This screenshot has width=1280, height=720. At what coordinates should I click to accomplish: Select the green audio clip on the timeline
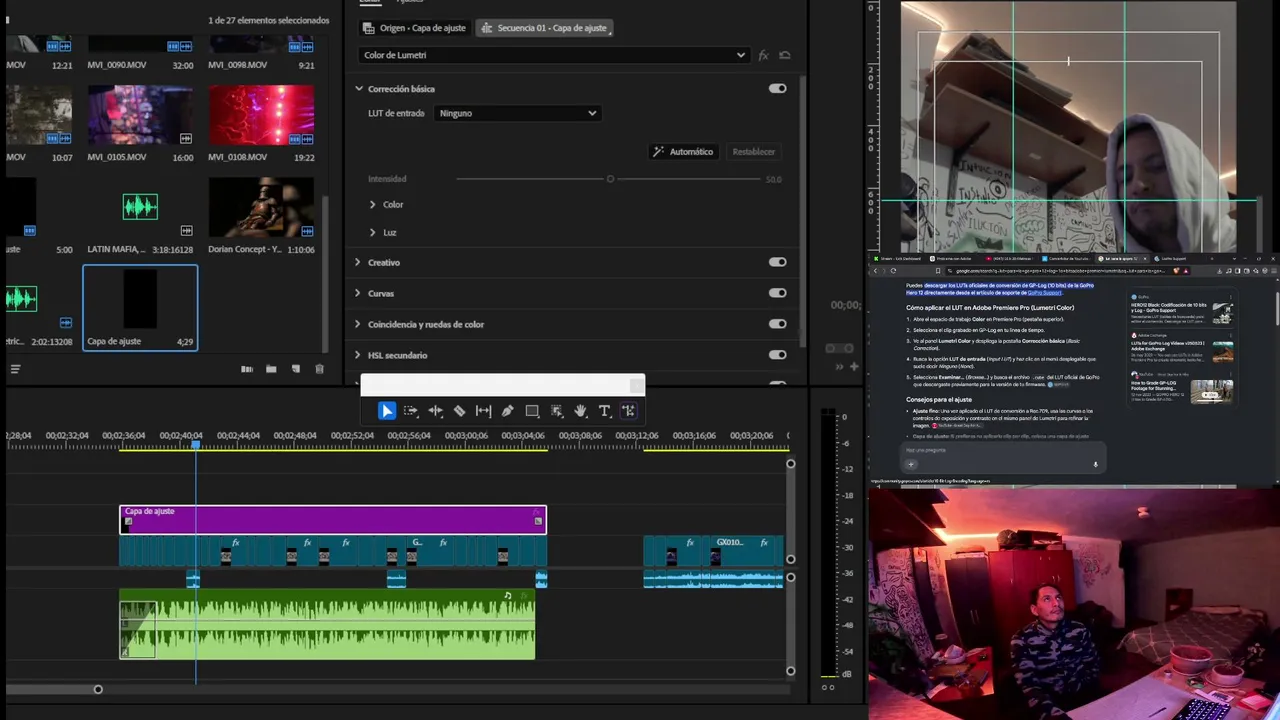coord(327,624)
